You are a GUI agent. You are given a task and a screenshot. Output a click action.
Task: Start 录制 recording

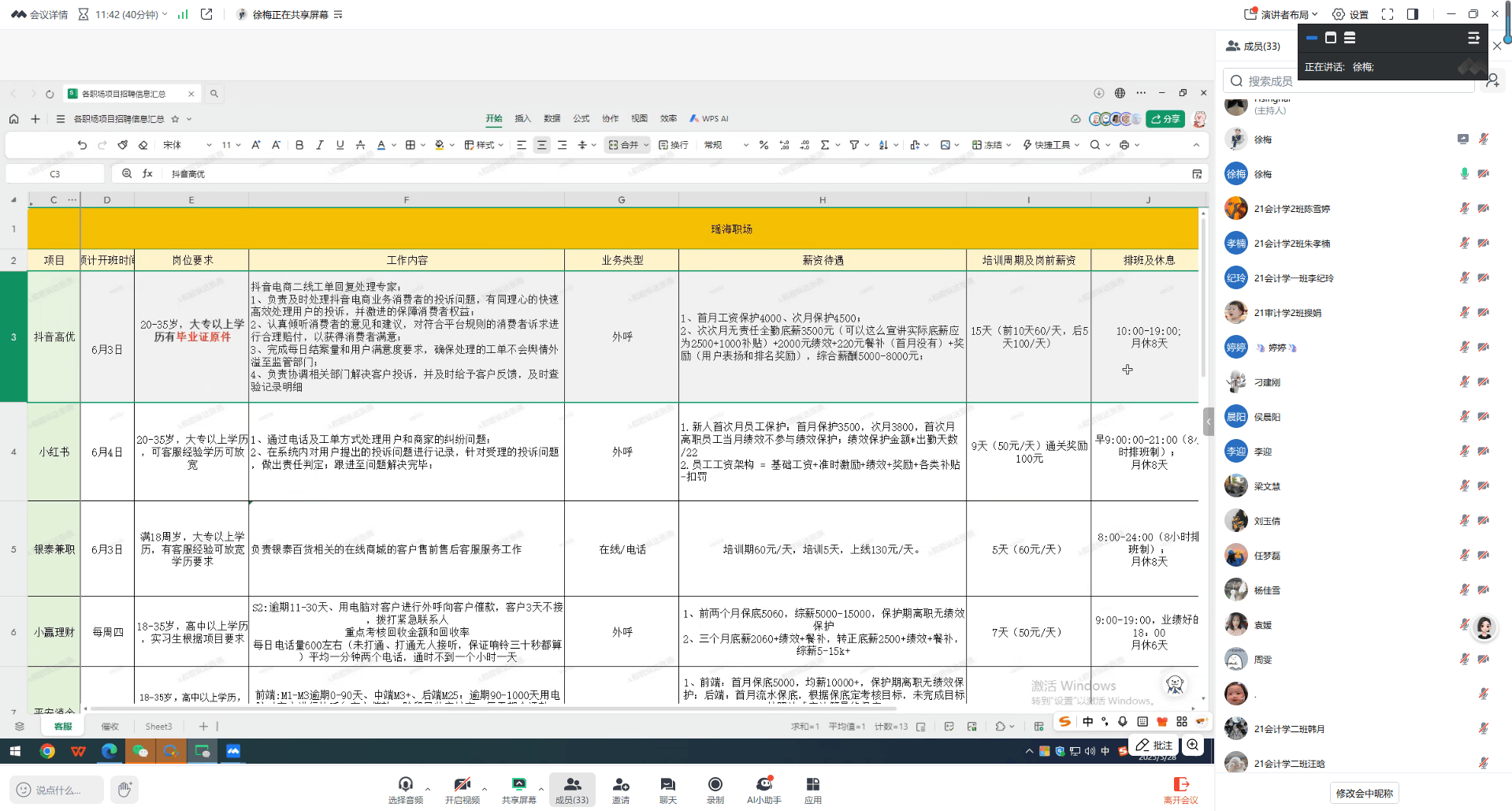(x=715, y=789)
